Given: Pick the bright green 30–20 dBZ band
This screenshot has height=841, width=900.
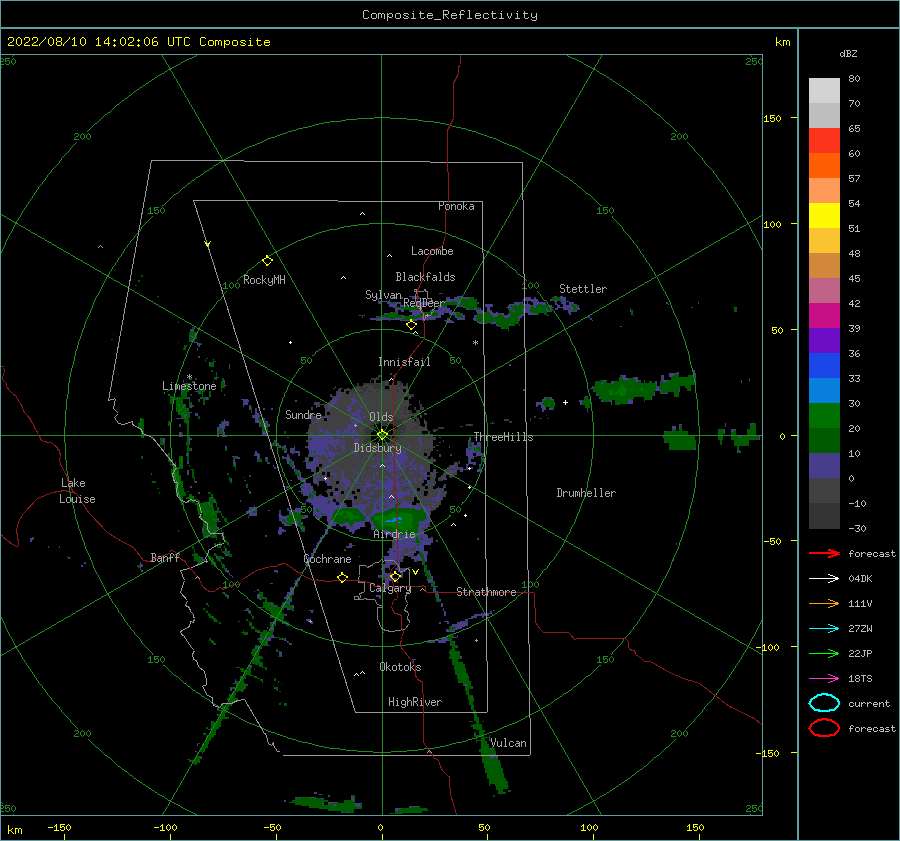Looking at the screenshot, I should click(x=824, y=416).
